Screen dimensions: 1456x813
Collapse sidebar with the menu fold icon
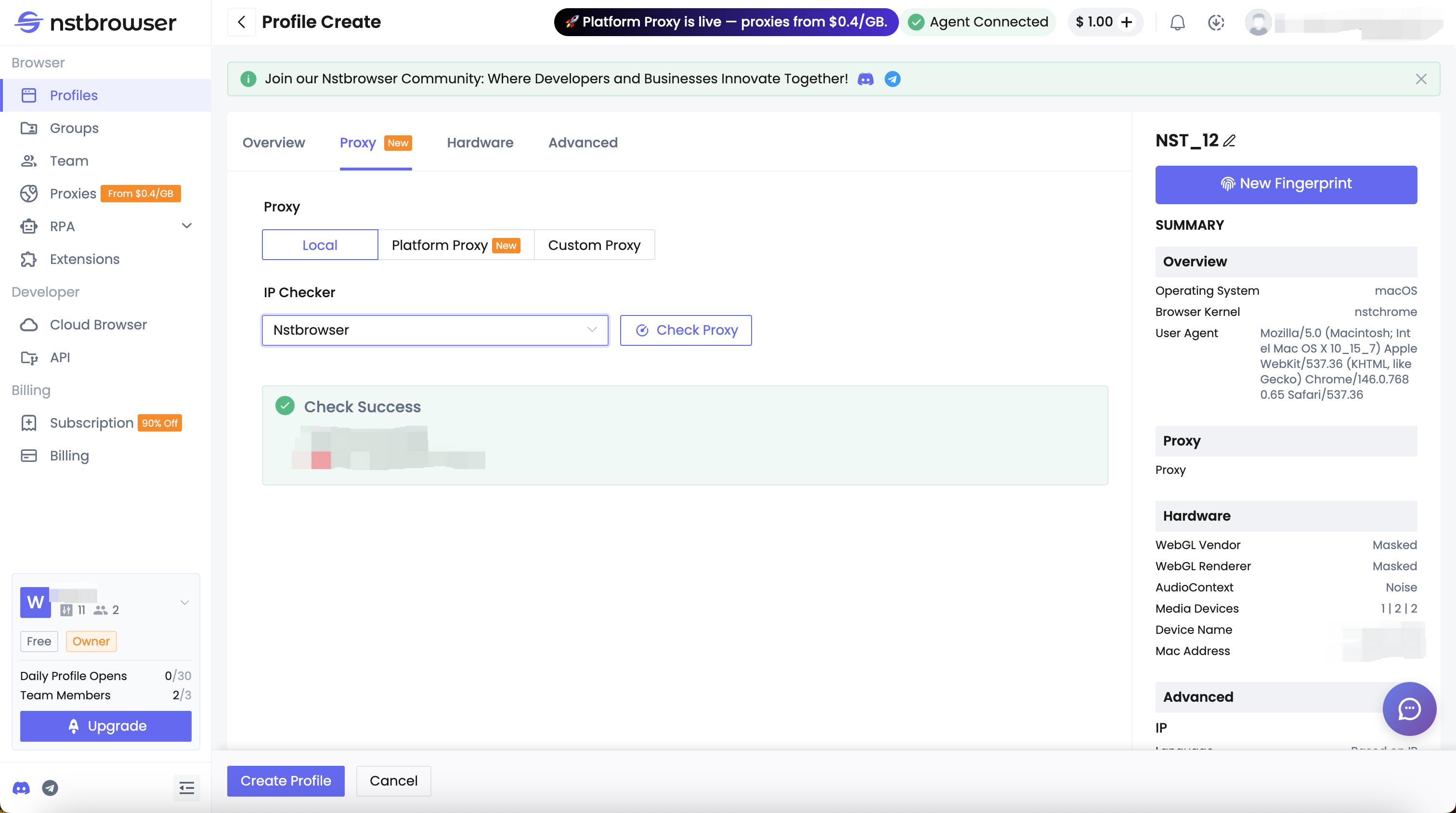186,787
